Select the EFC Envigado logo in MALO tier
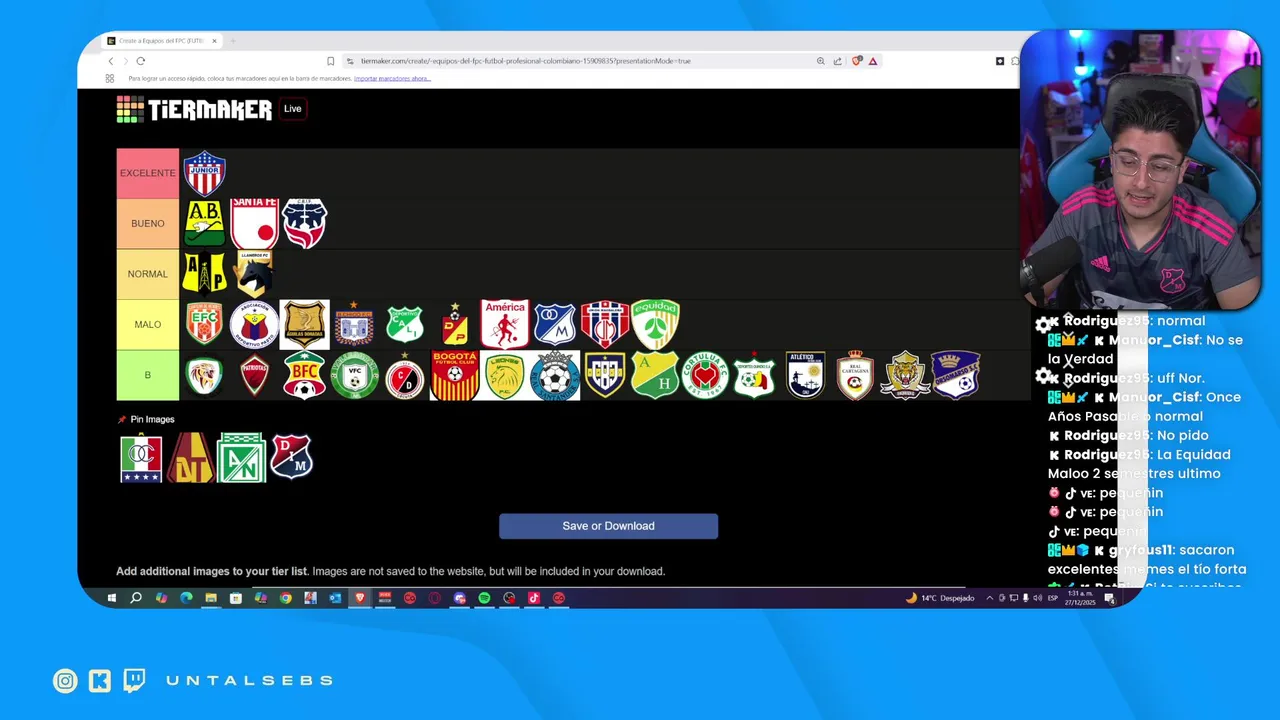1280x720 pixels. pos(204,324)
